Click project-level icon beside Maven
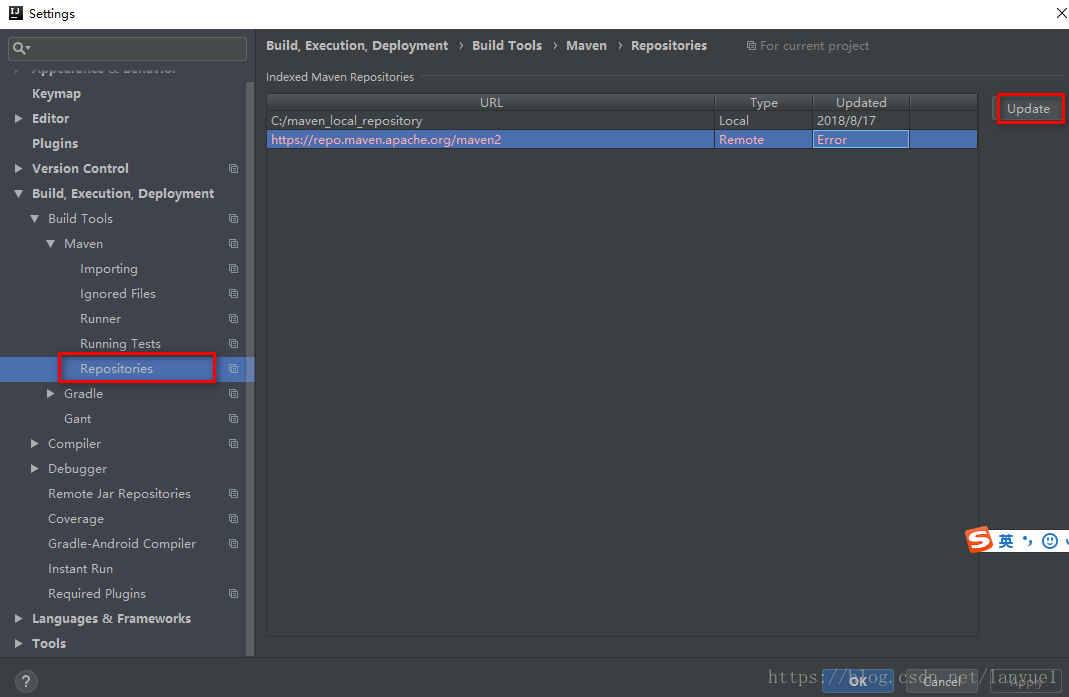1069x697 pixels. (234, 243)
